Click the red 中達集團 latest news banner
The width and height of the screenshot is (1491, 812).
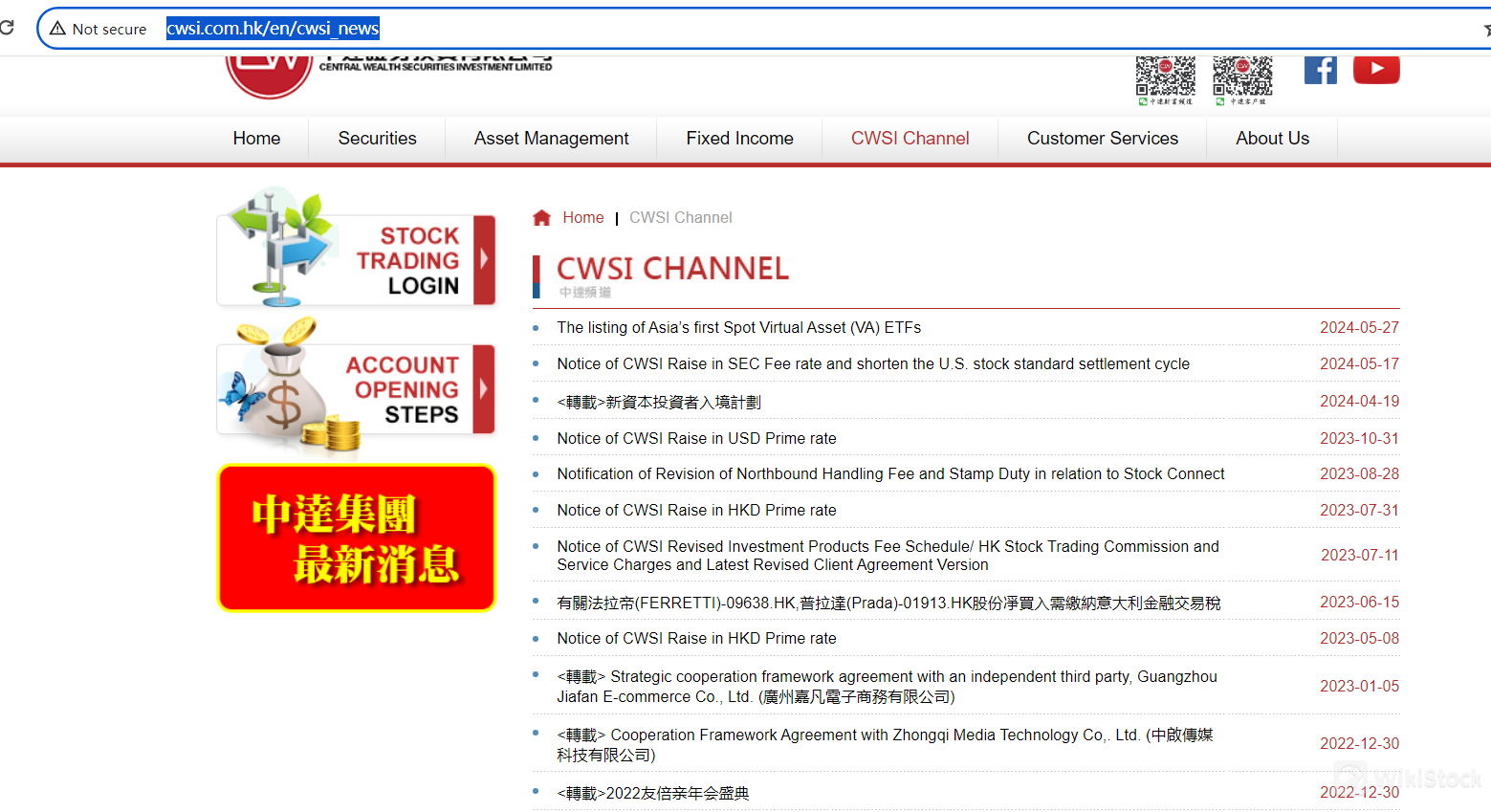pos(356,538)
